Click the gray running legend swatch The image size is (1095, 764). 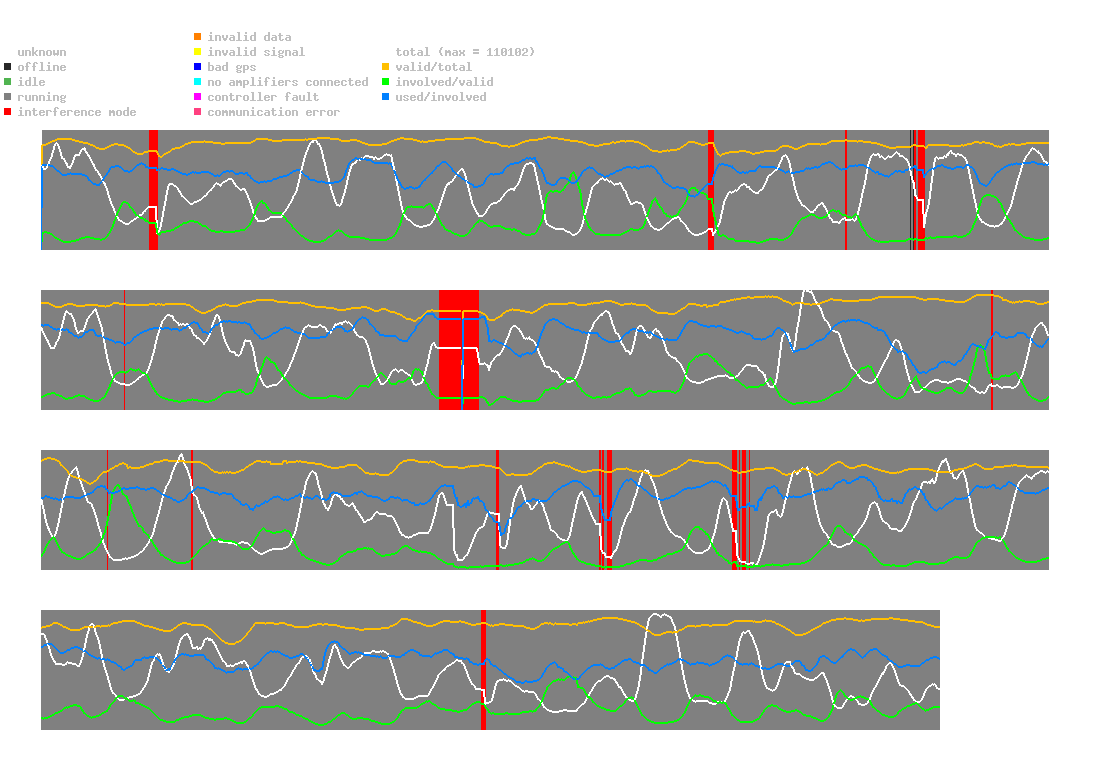tap(8, 97)
